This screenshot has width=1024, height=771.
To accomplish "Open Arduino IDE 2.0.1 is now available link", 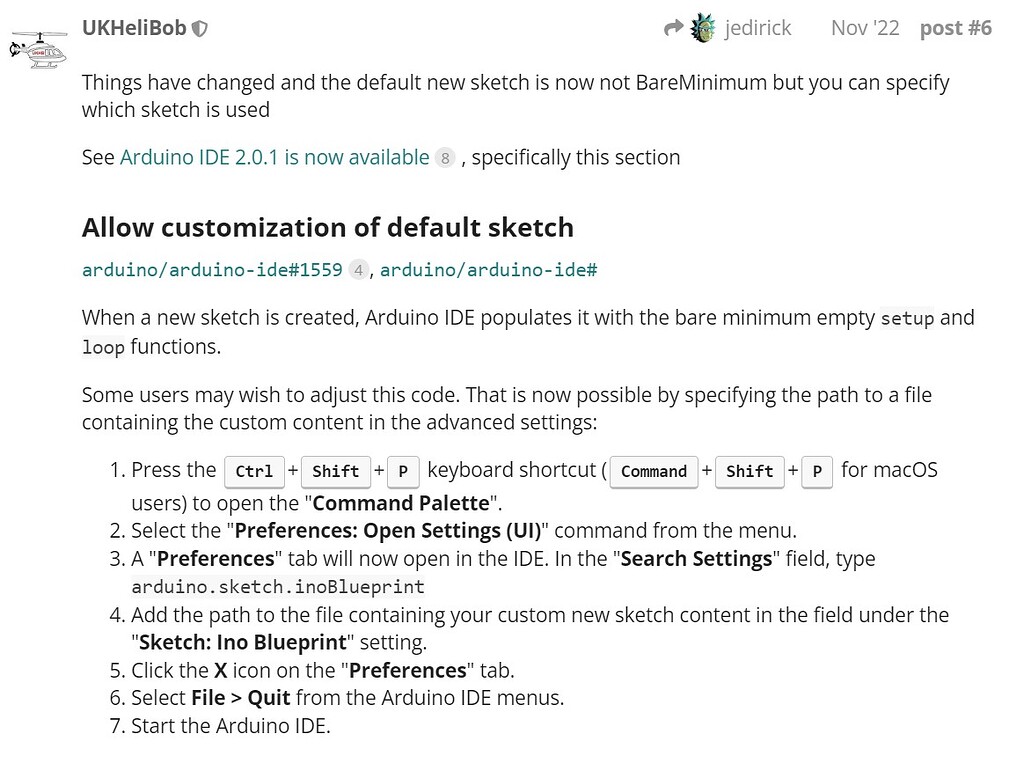I will coord(274,157).
